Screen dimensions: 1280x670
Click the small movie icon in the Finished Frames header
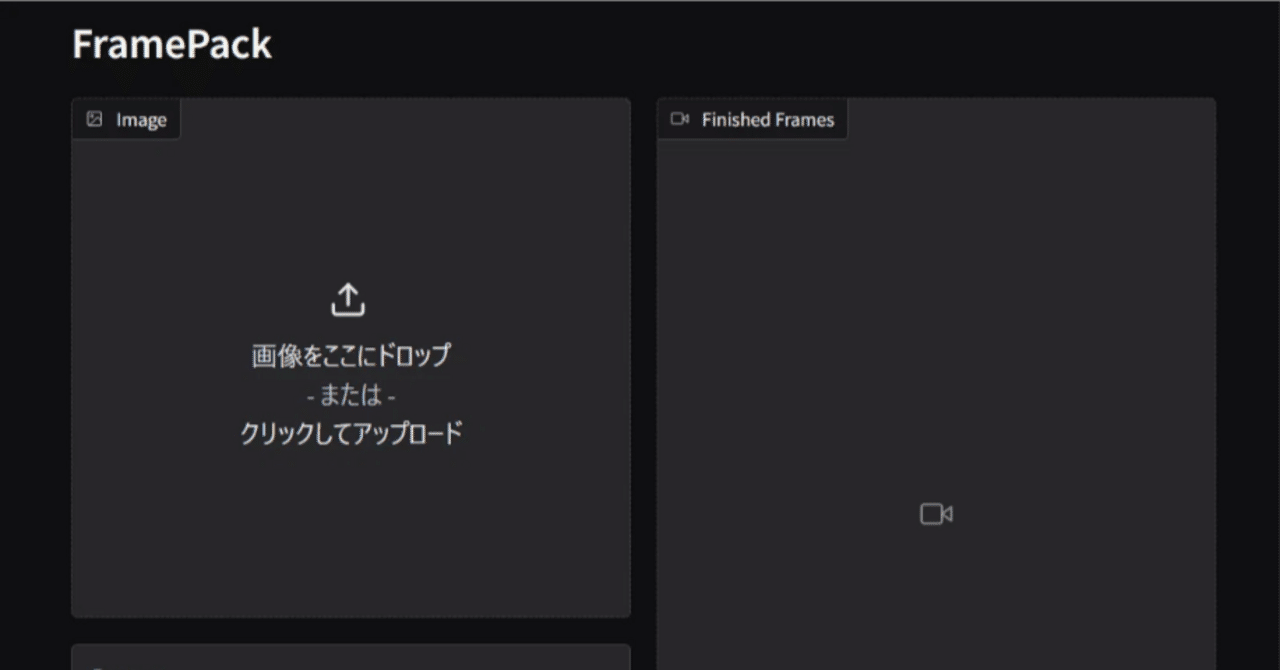click(x=680, y=118)
